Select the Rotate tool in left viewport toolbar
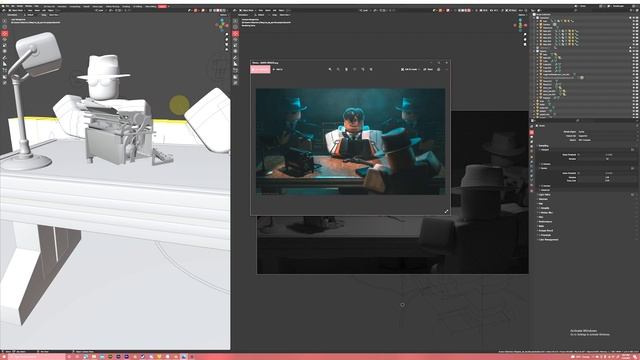The width and height of the screenshot is (640, 360). pos(4,40)
